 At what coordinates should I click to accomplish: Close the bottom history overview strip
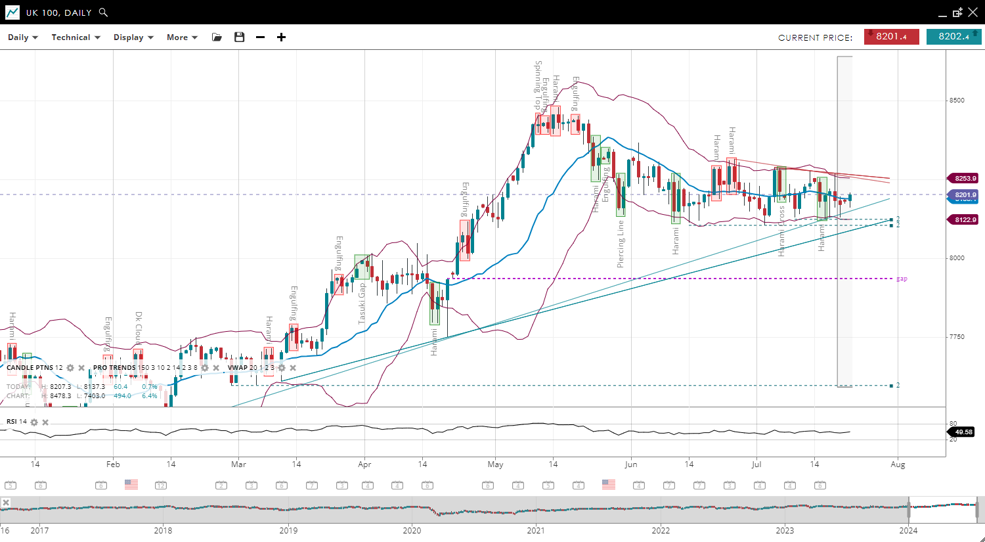point(6,503)
